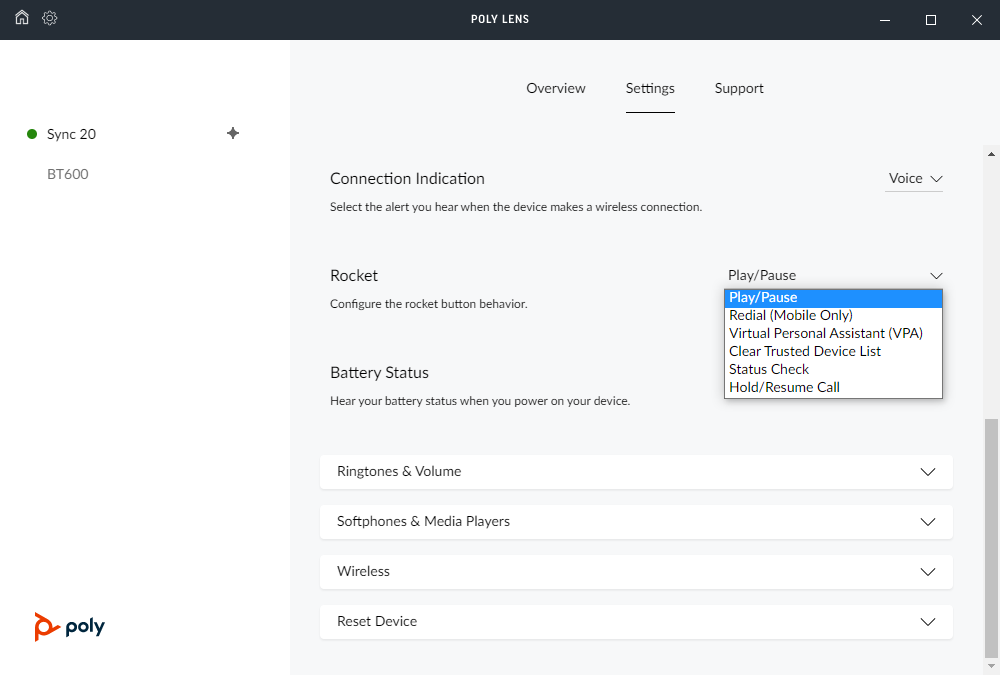Expand the Wireless section
The height and width of the screenshot is (675, 1000).
(x=636, y=572)
